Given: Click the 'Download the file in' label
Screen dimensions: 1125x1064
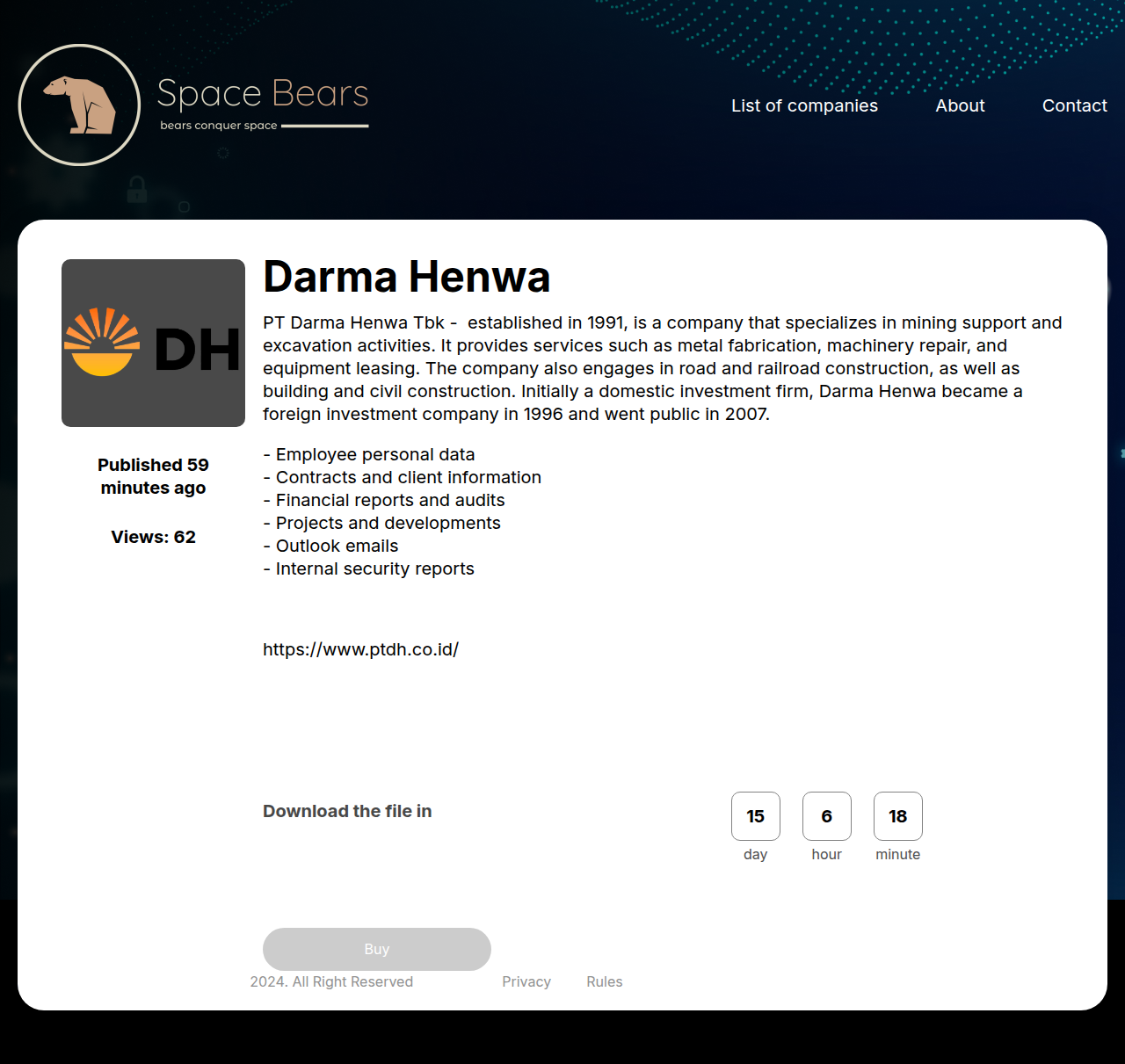Looking at the screenshot, I should (347, 811).
